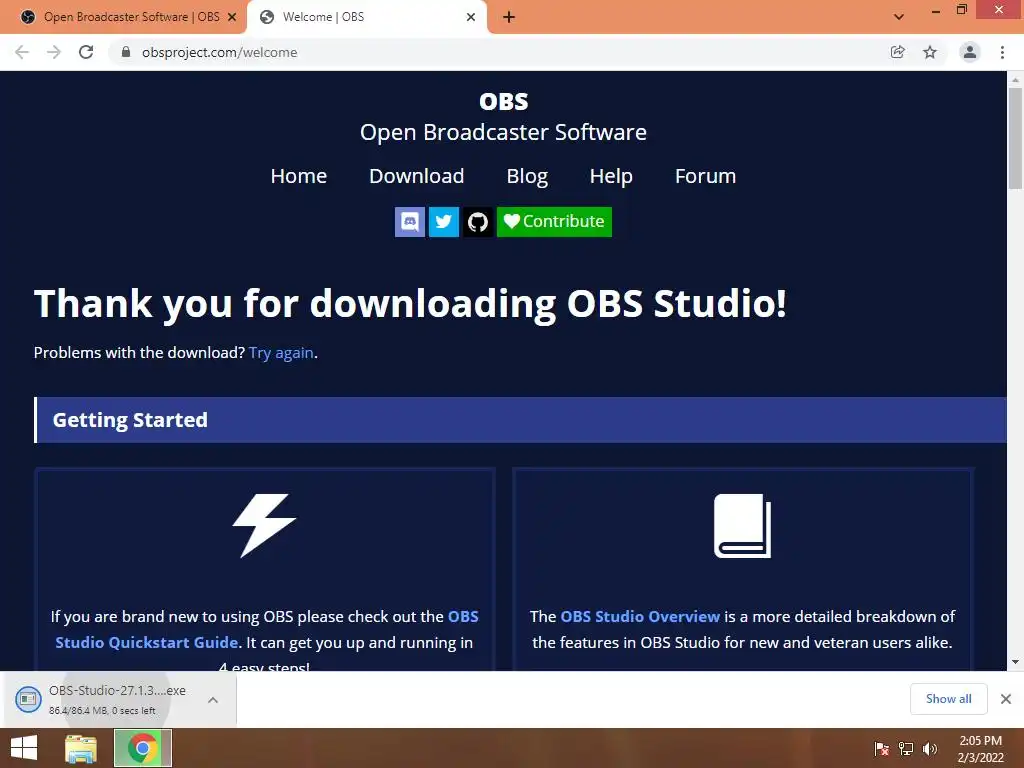1024x768 pixels.
Task: Open a new browser tab
Action: (509, 17)
